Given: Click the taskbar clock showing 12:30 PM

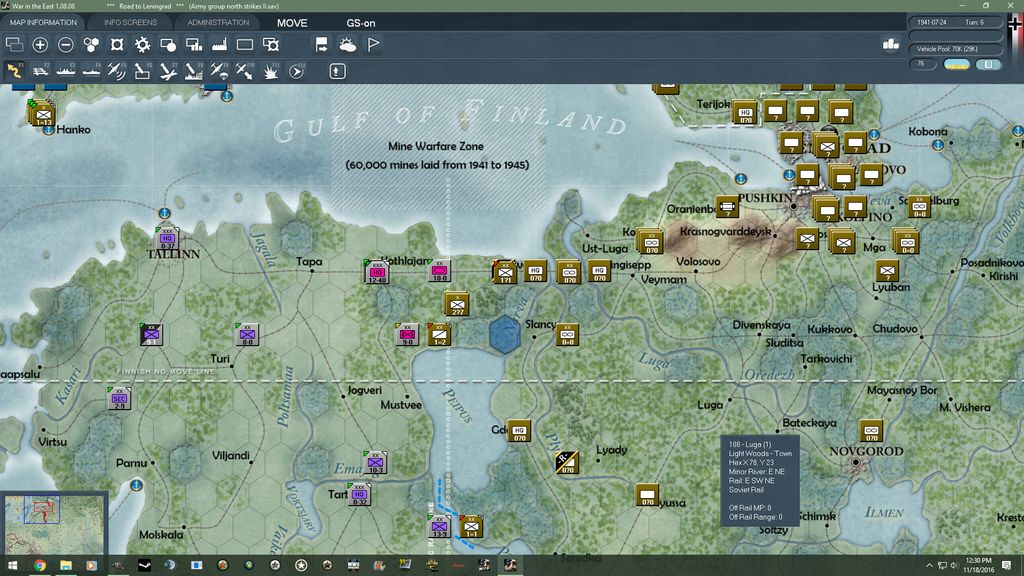Looking at the screenshot, I should pyautogui.click(x=978, y=565).
